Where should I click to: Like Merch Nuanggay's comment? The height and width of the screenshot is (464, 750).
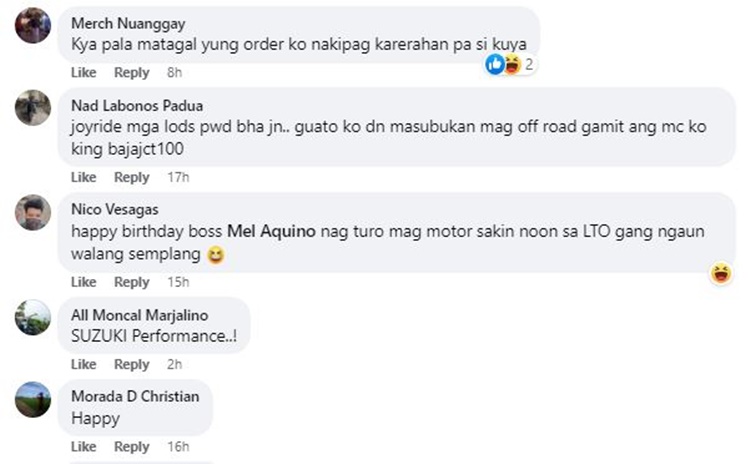84,73
